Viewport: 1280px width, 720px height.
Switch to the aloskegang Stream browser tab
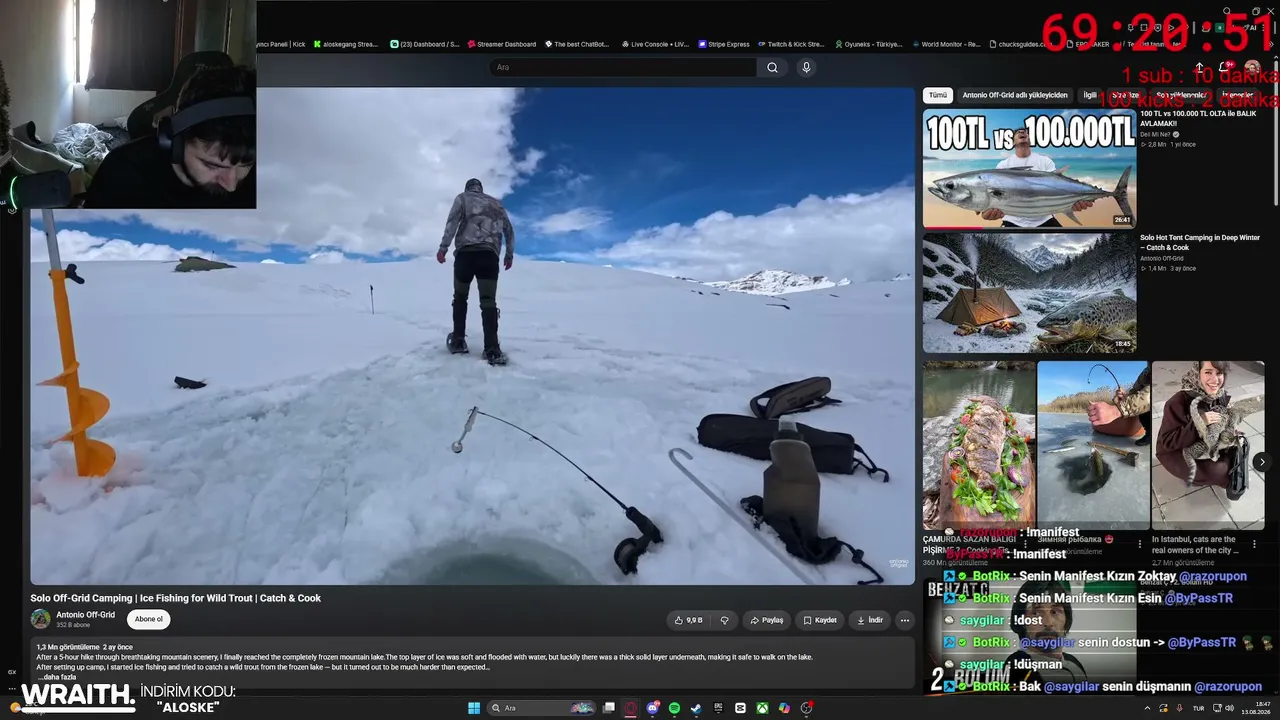(x=345, y=44)
